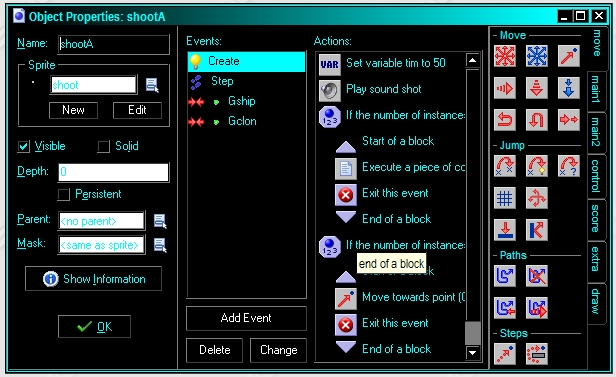The height and width of the screenshot is (377, 616).
Task: Toggle the Solid checkbox
Action: (x=103, y=146)
